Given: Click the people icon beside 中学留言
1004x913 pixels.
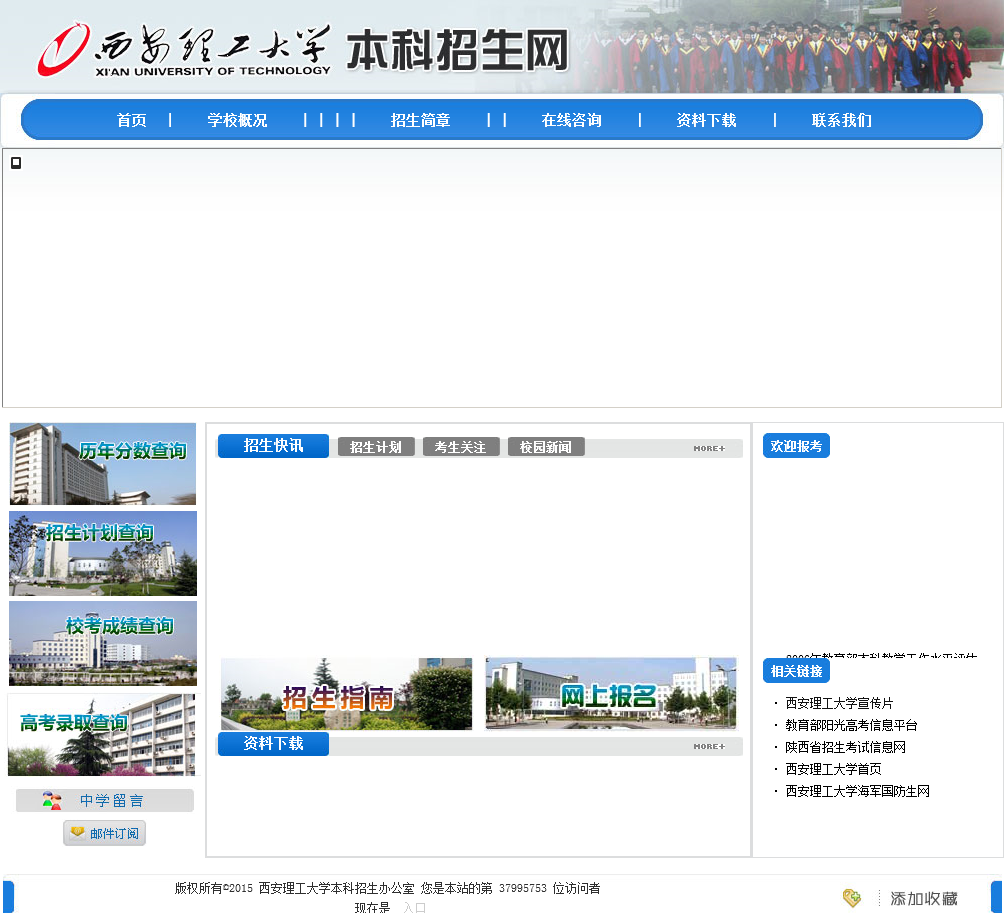Looking at the screenshot, I should click(52, 800).
